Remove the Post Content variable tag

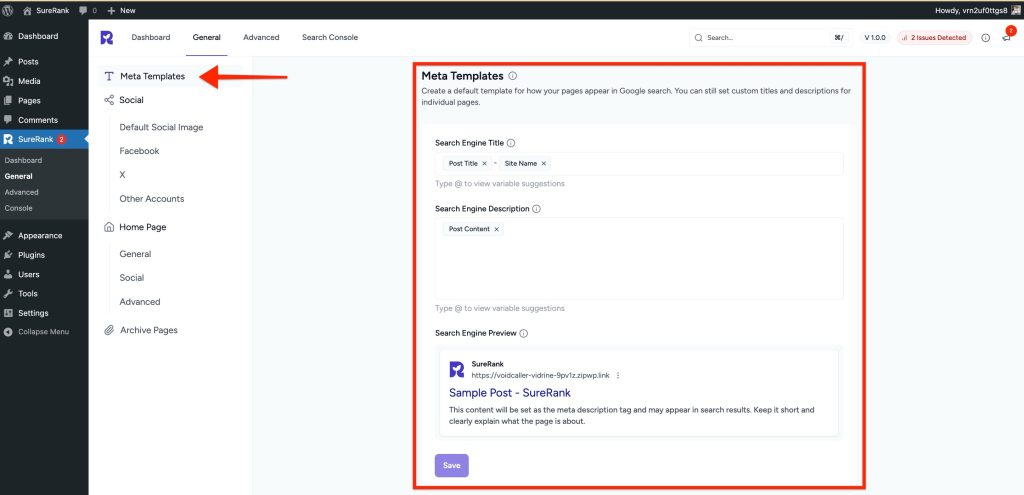pyautogui.click(x=496, y=229)
